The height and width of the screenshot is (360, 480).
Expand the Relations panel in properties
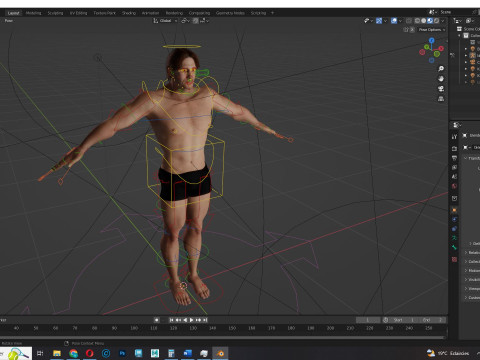point(466,252)
